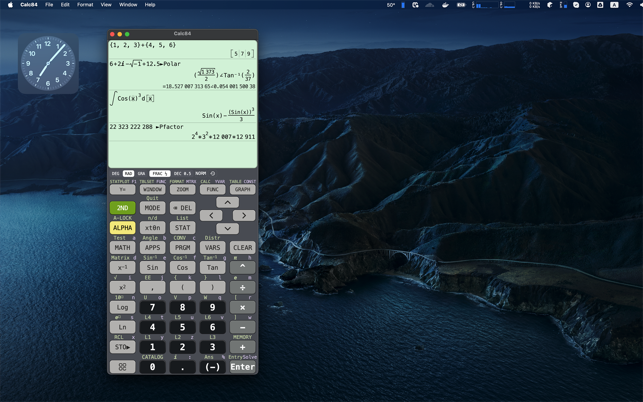This screenshot has height=402, width=643.
Task: Click the number 0 key
Action: coord(153,367)
